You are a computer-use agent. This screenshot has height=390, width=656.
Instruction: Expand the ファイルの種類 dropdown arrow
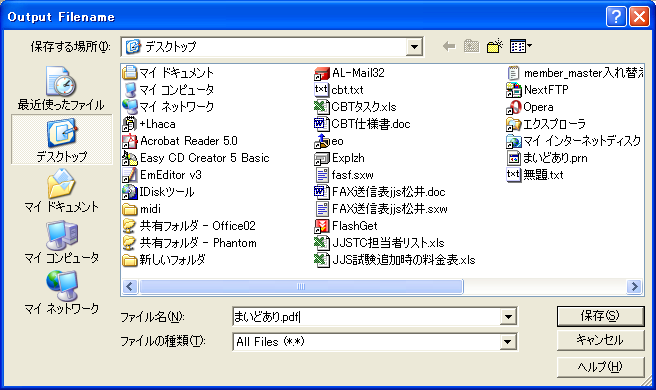[508, 342]
